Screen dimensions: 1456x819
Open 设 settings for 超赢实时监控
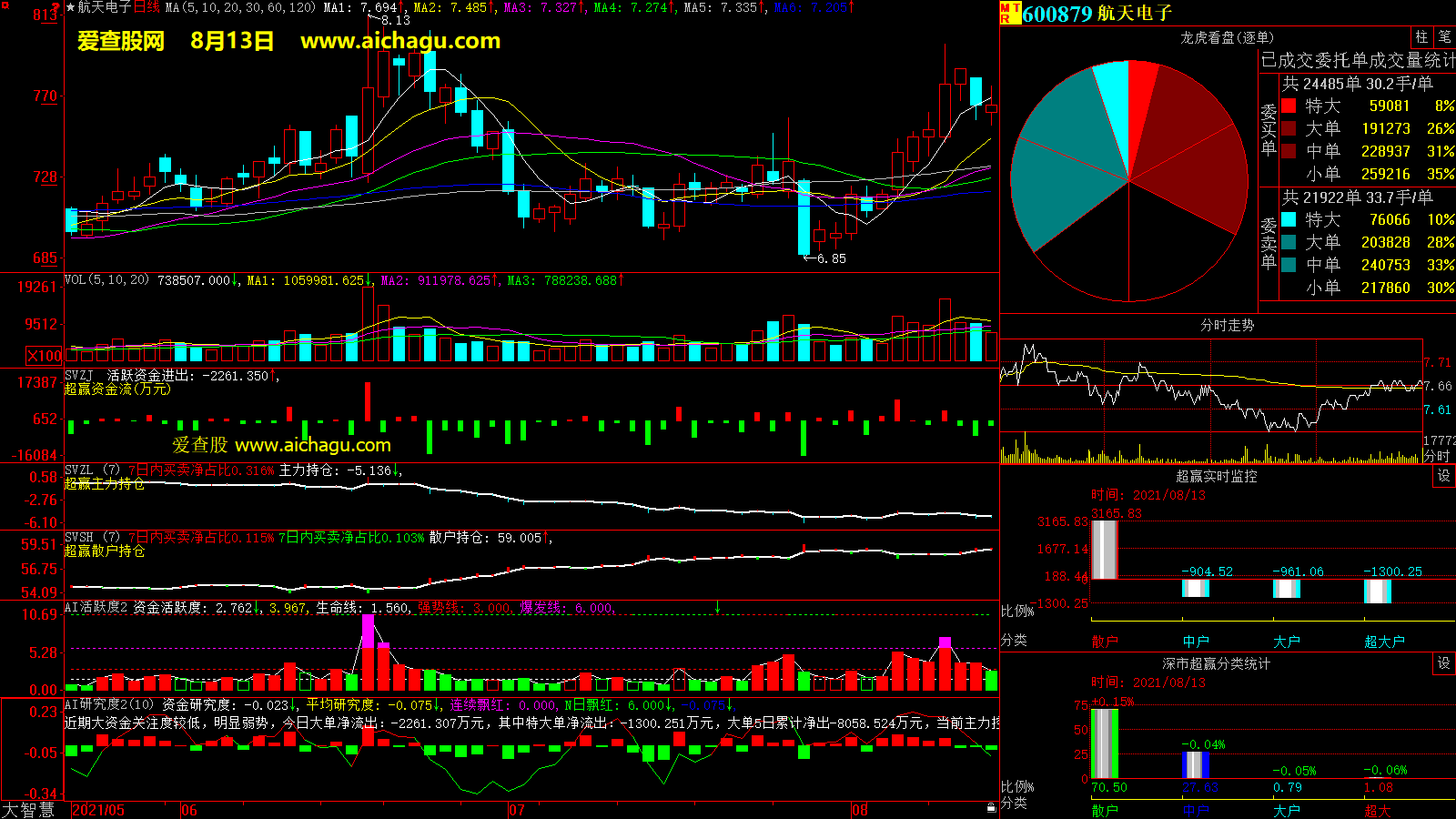(x=1444, y=476)
